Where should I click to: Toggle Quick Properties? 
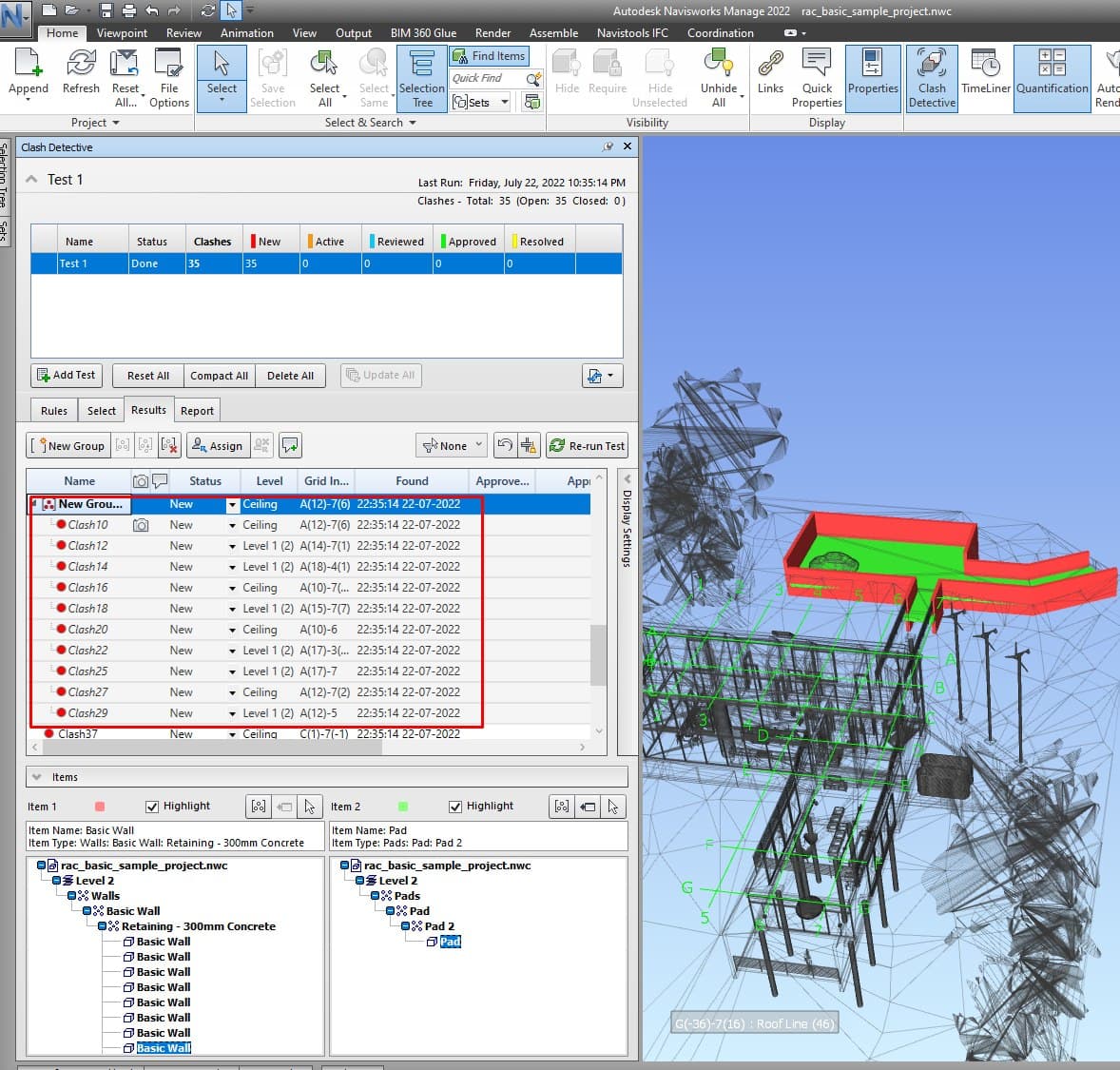tap(817, 77)
